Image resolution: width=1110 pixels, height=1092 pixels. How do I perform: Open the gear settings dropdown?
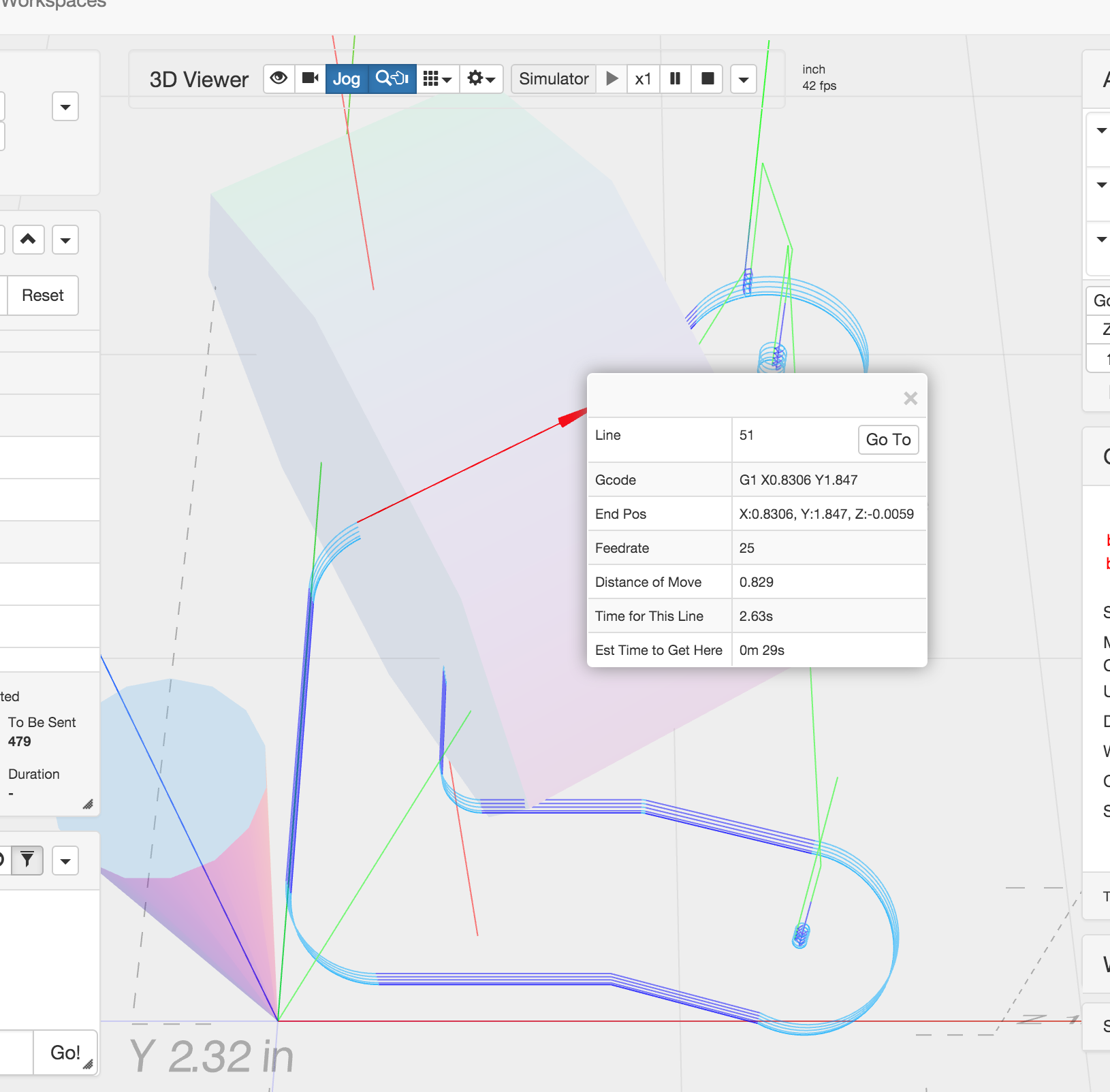point(481,79)
